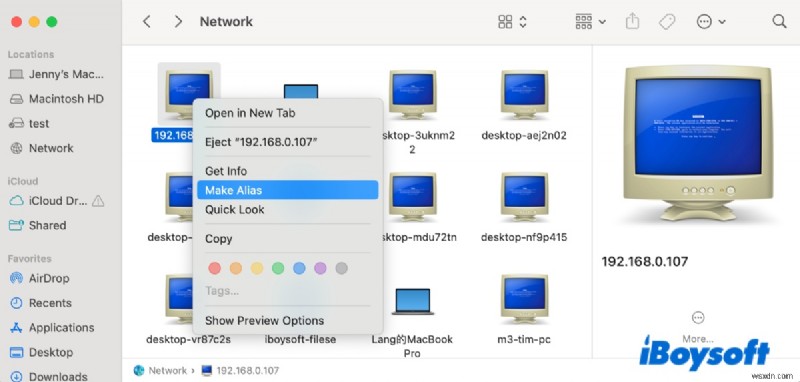Open Downloads in Favorites
The width and height of the screenshot is (800, 382).
pos(48,376)
